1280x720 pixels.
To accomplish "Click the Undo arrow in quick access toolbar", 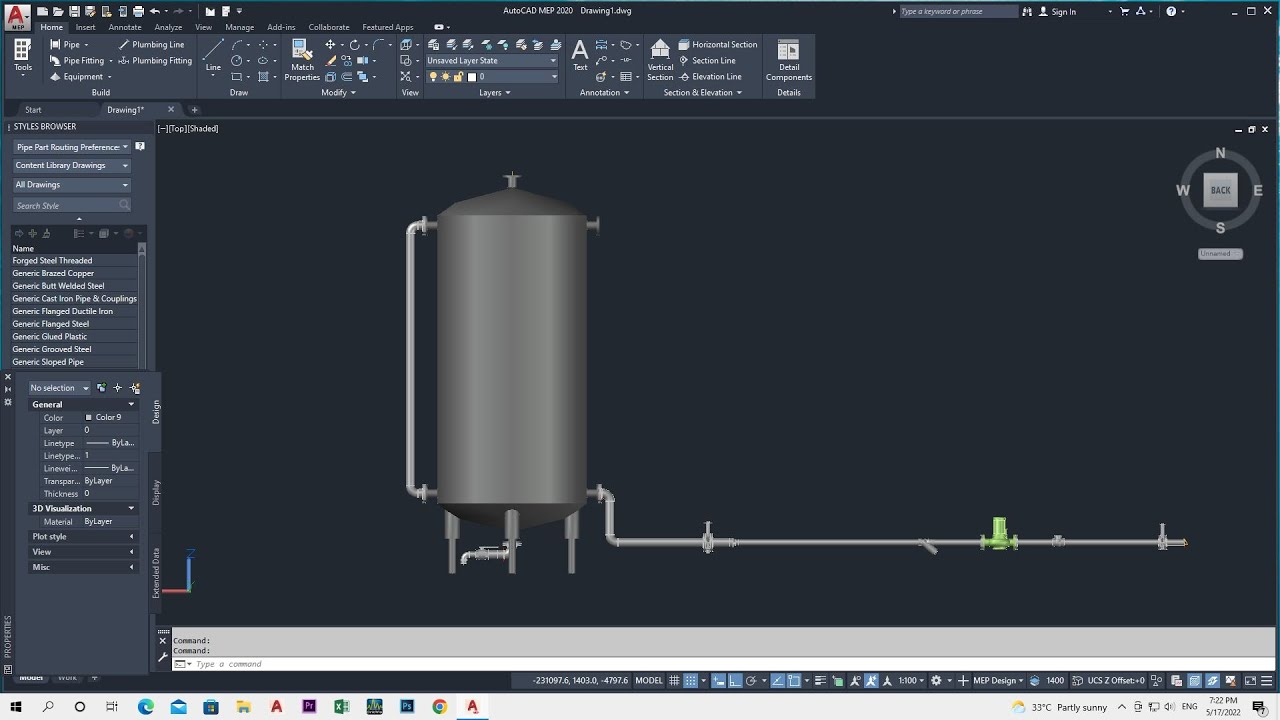I will (154, 11).
